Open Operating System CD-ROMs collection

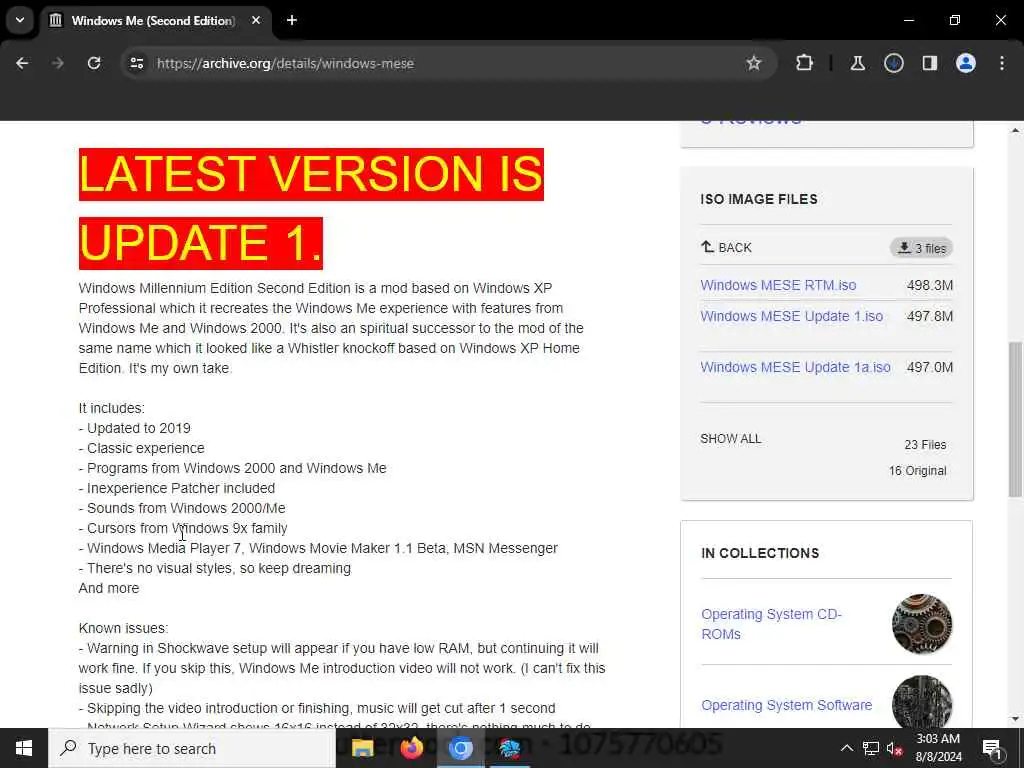click(771, 624)
